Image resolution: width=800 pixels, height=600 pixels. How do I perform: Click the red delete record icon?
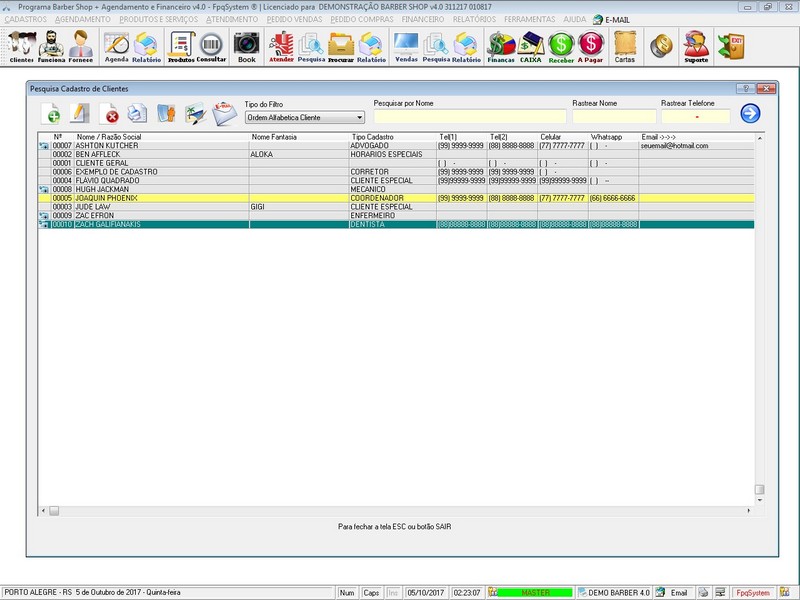109,114
